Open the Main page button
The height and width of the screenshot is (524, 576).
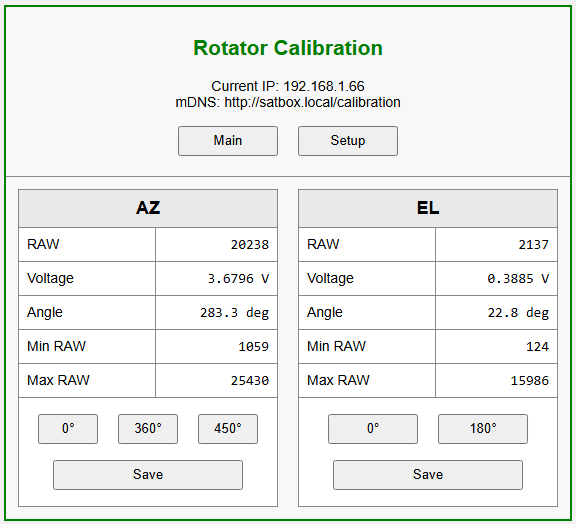point(228,141)
